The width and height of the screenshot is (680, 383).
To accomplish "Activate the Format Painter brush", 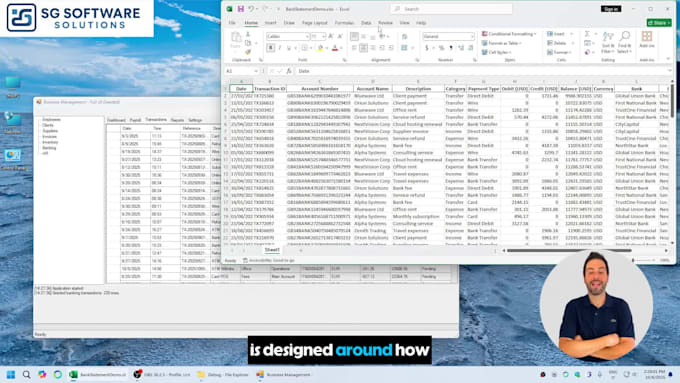I will pos(248,52).
